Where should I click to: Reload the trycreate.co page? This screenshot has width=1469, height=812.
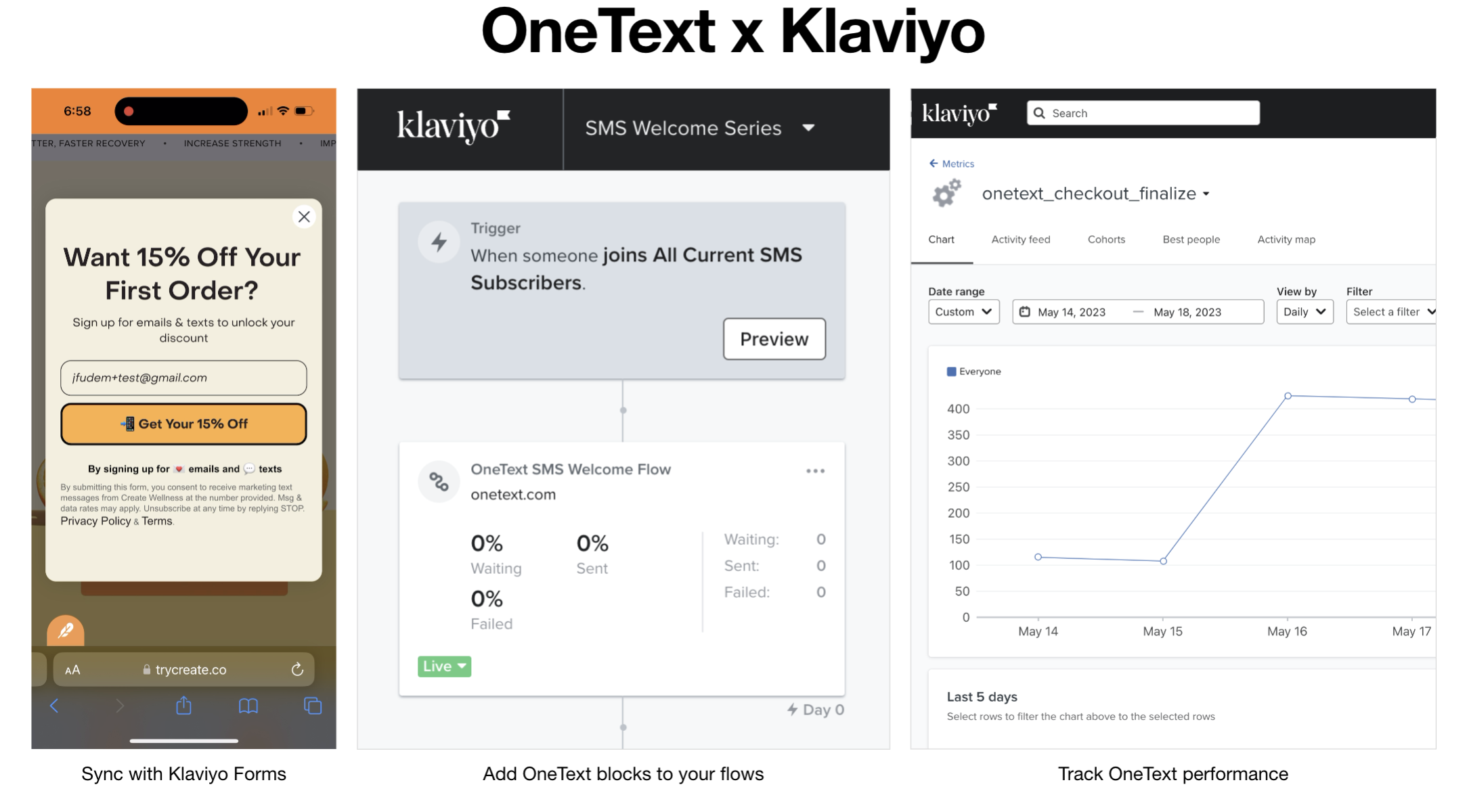[x=297, y=670]
